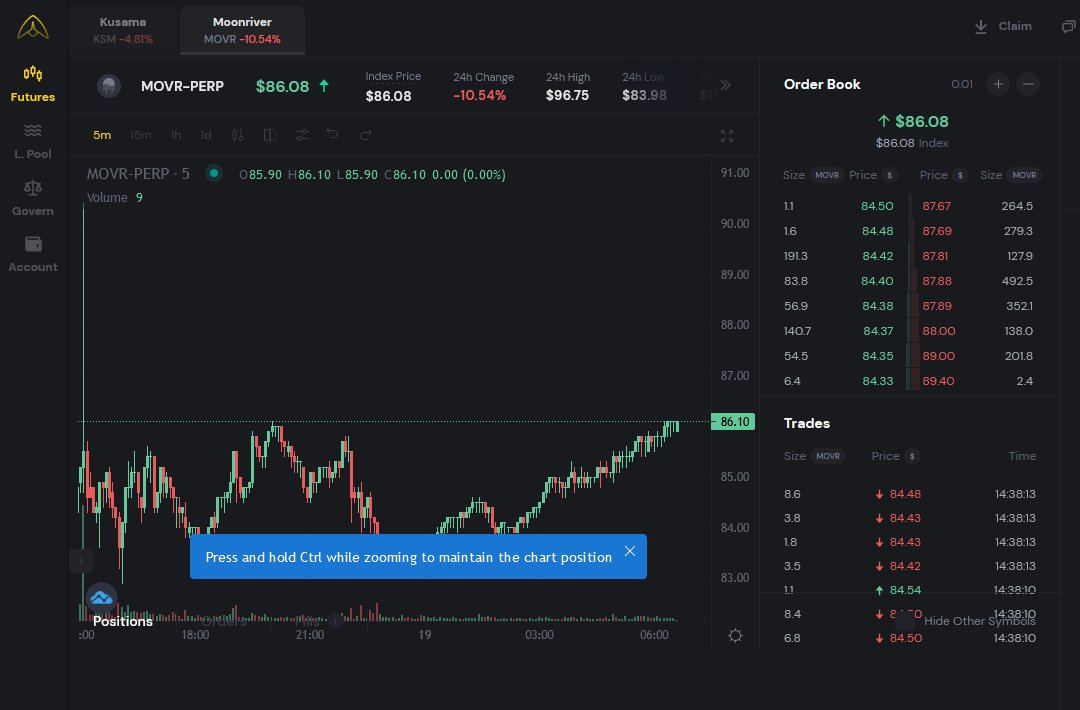The height and width of the screenshot is (710, 1080).
Task: Select bid price 84.42
Action: [x=878, y=256]
